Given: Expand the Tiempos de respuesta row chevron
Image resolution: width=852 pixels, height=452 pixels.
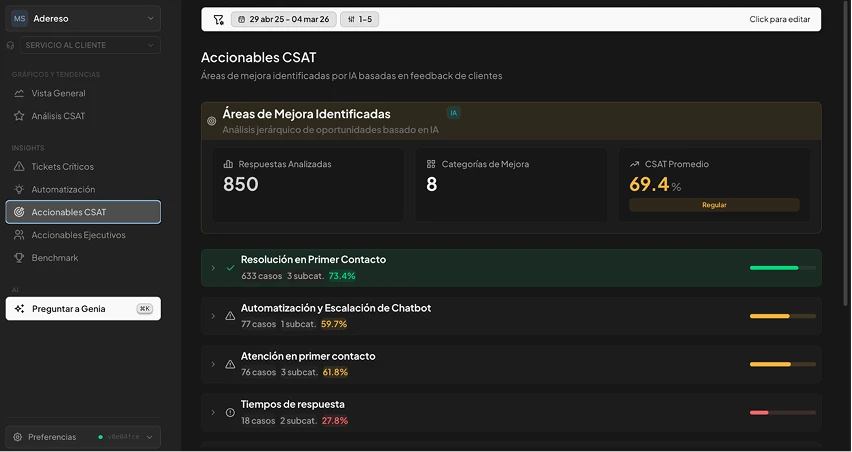Looking at the screenshot, I should (214, 413).
